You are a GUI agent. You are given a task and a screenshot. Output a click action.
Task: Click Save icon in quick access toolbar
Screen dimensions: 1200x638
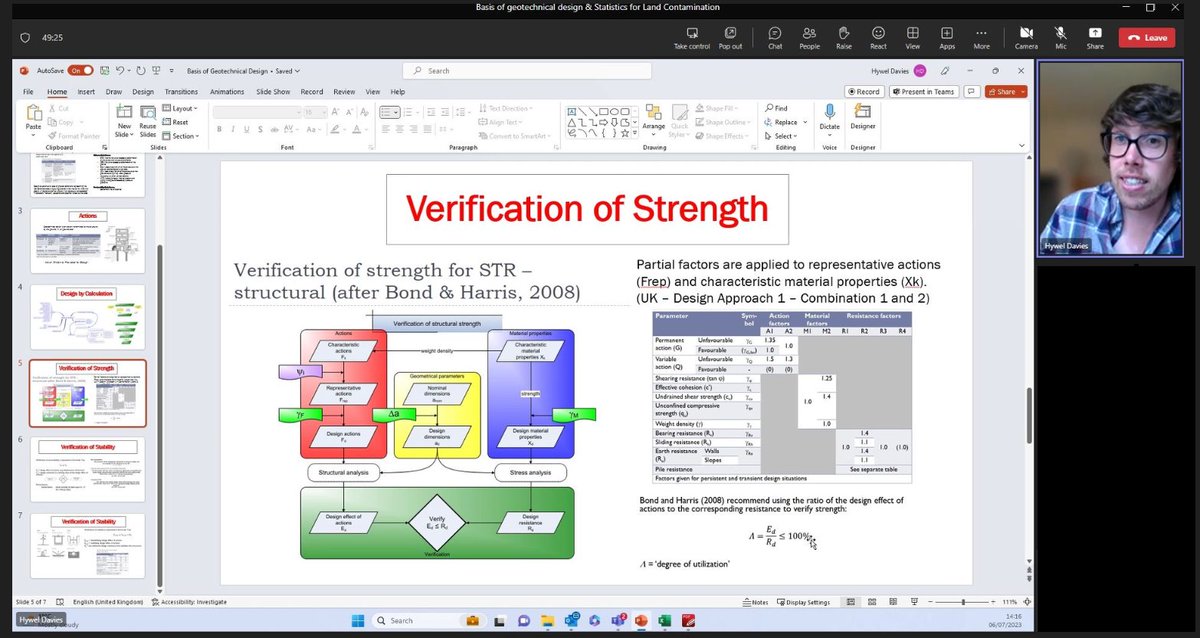coord(104,71)
